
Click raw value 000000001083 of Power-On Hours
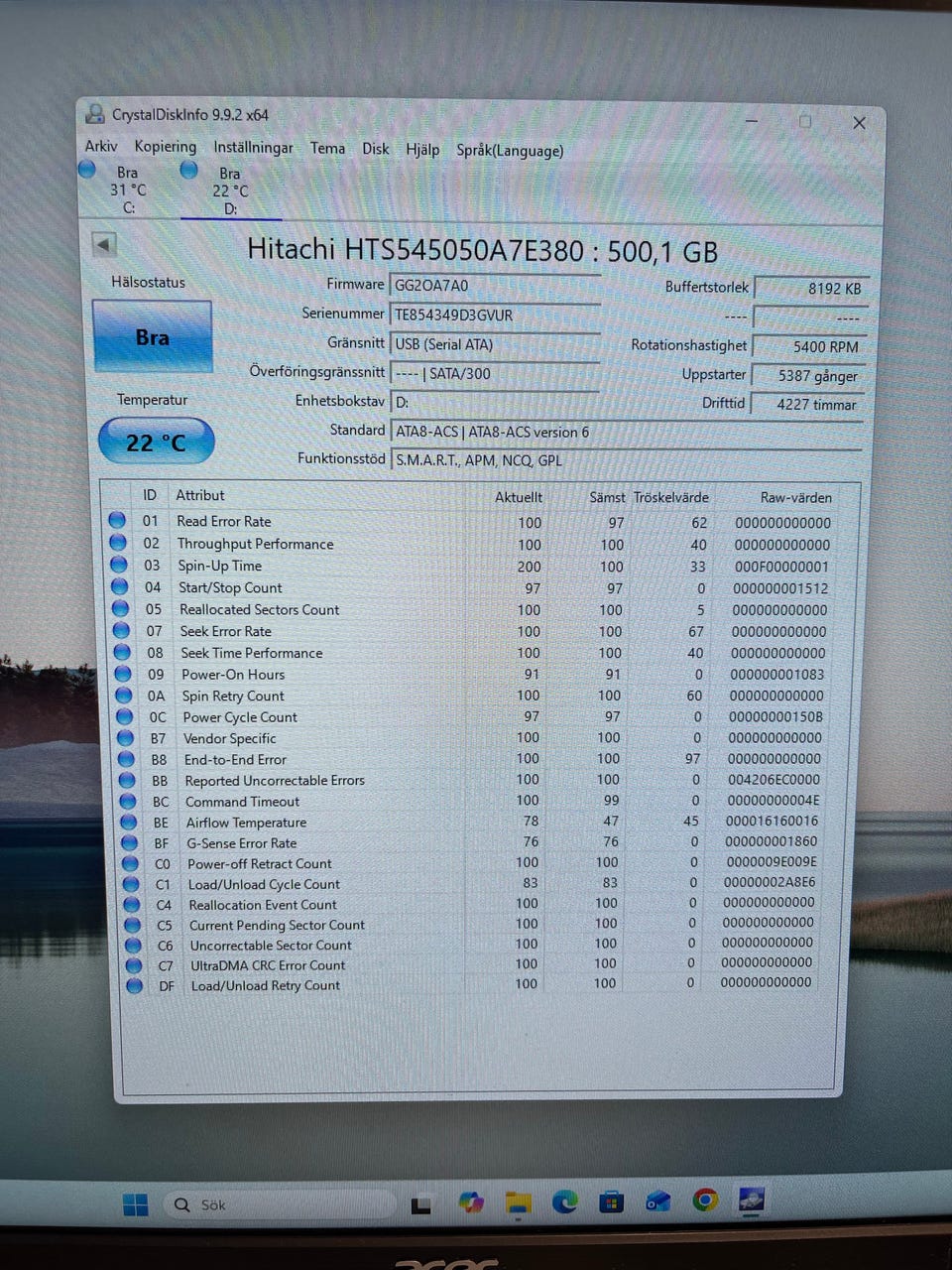[777, 675]
